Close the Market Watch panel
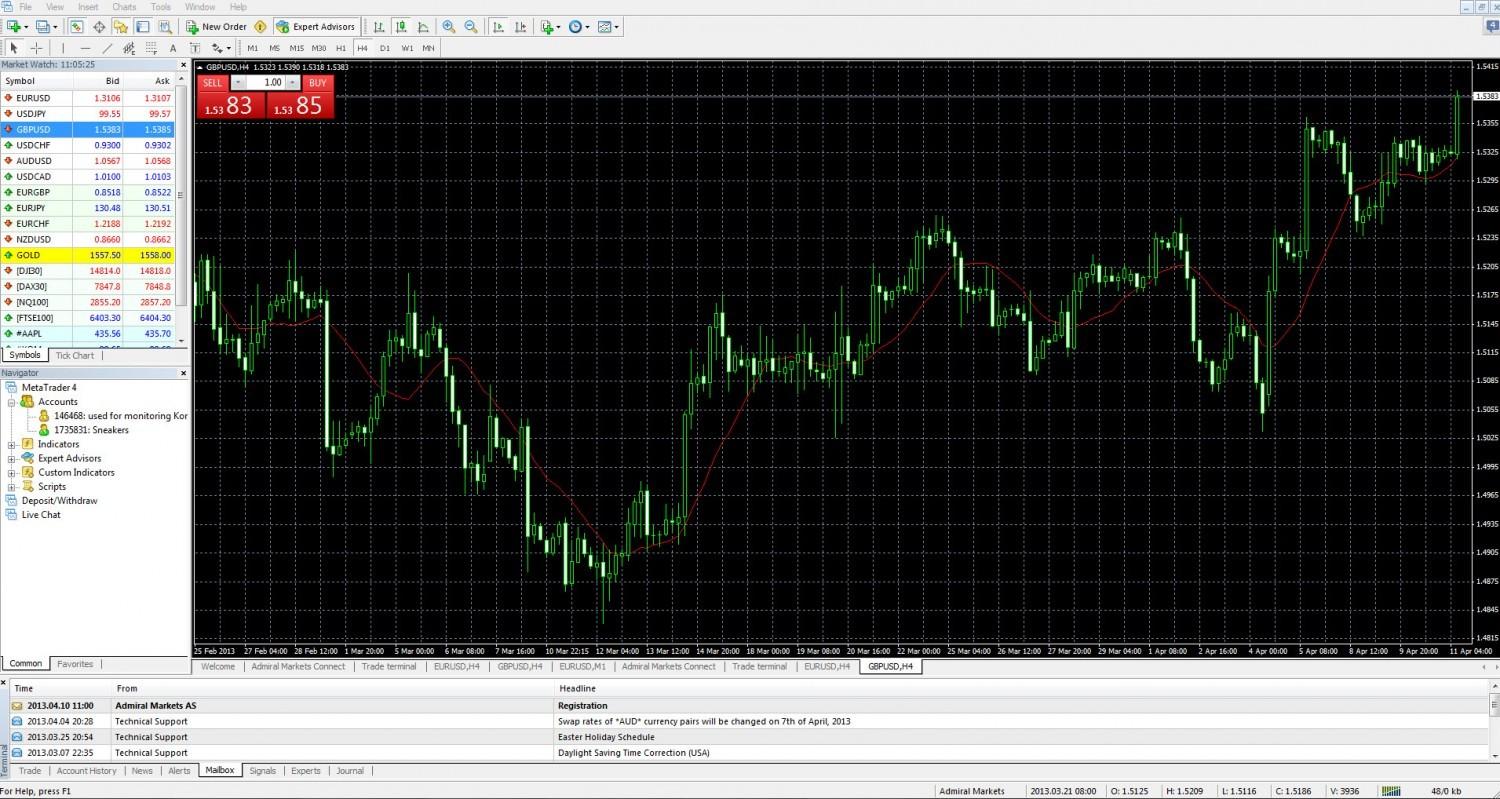Image resolution: width=1500 pixels, height=799 pixels. pyautogui.click(x=184, y=64)
